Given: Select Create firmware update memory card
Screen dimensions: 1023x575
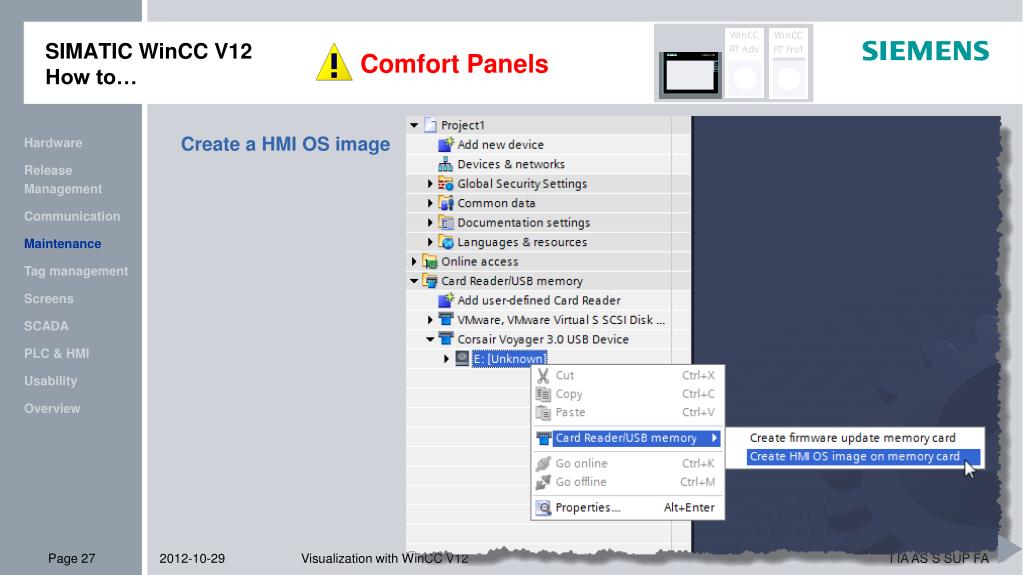Looking at the screenshot, I should pos(852,438).
